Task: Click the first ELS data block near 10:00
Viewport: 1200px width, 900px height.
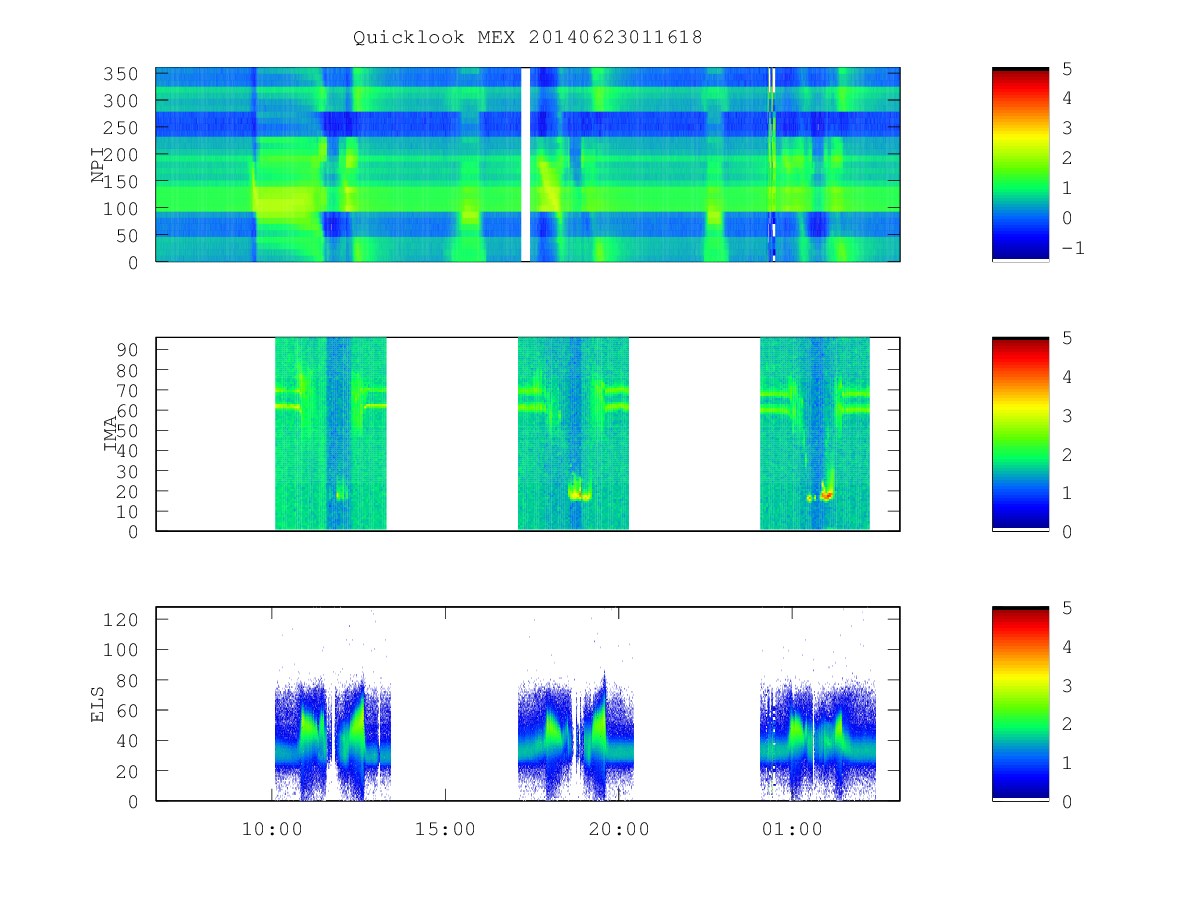Action: coord(332,740)
